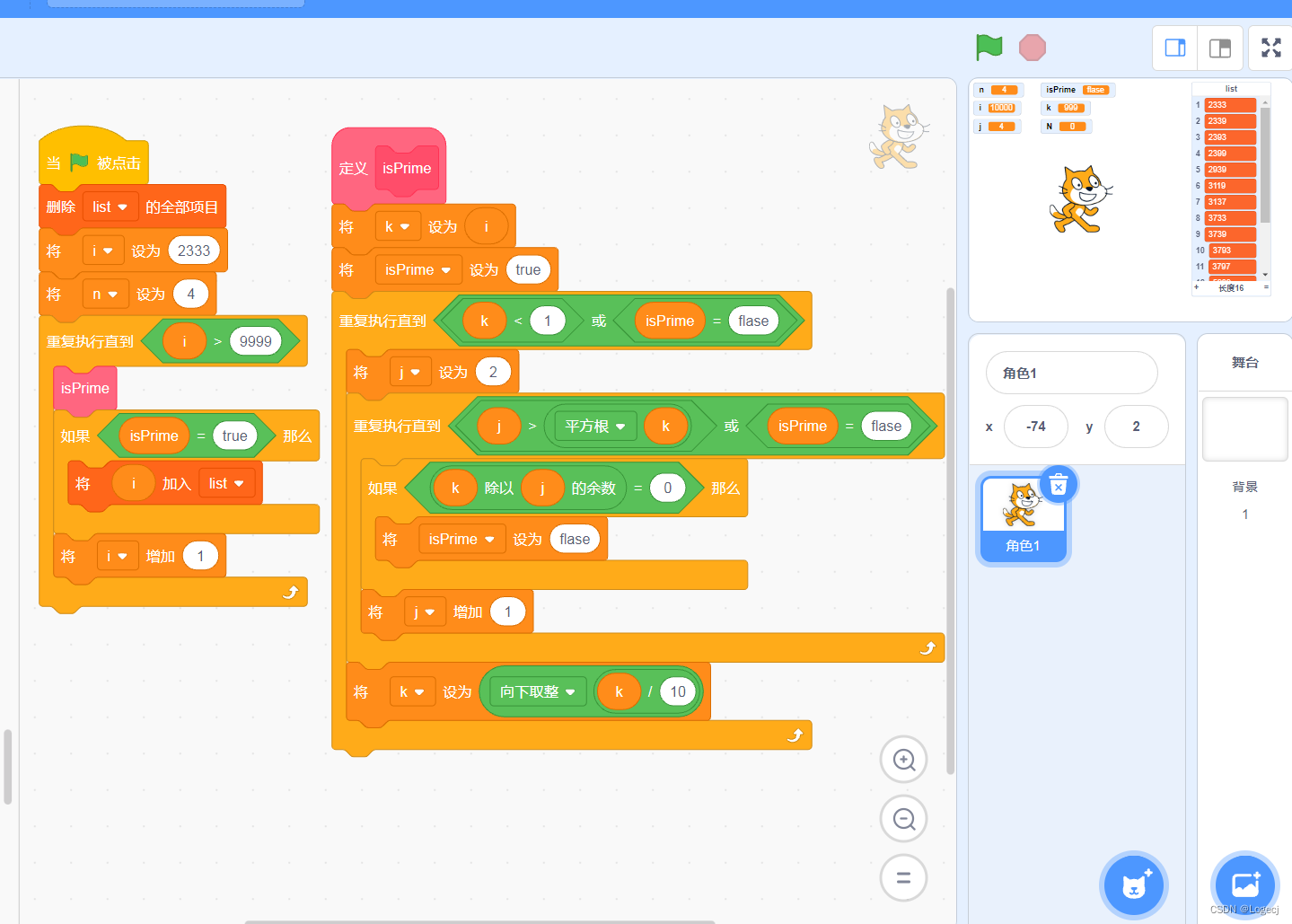Zoom in on the code workspace
The width and height of the screenshot is (1292, 924).
tap(904, 760)
